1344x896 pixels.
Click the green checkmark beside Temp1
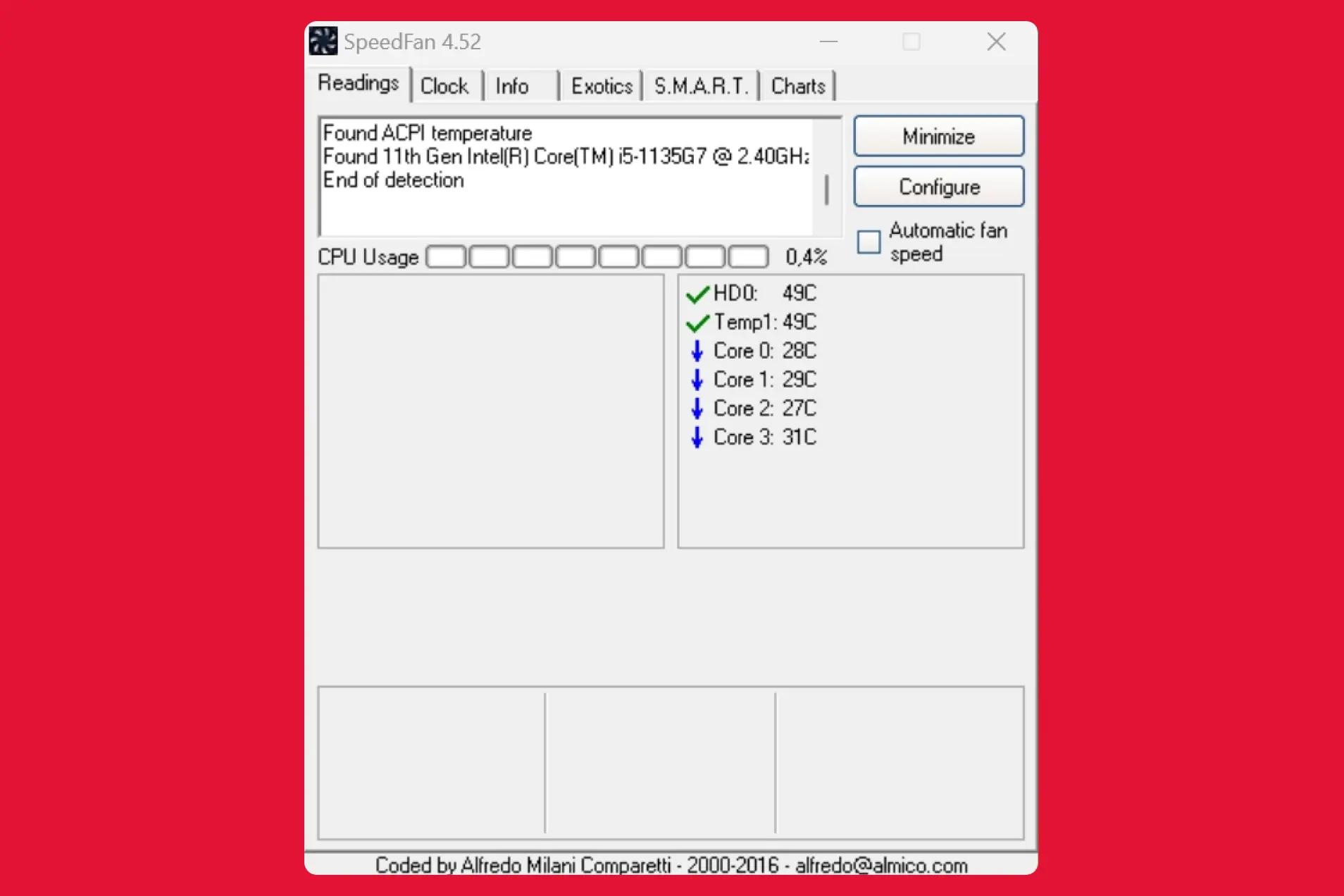tap(697, 323)
